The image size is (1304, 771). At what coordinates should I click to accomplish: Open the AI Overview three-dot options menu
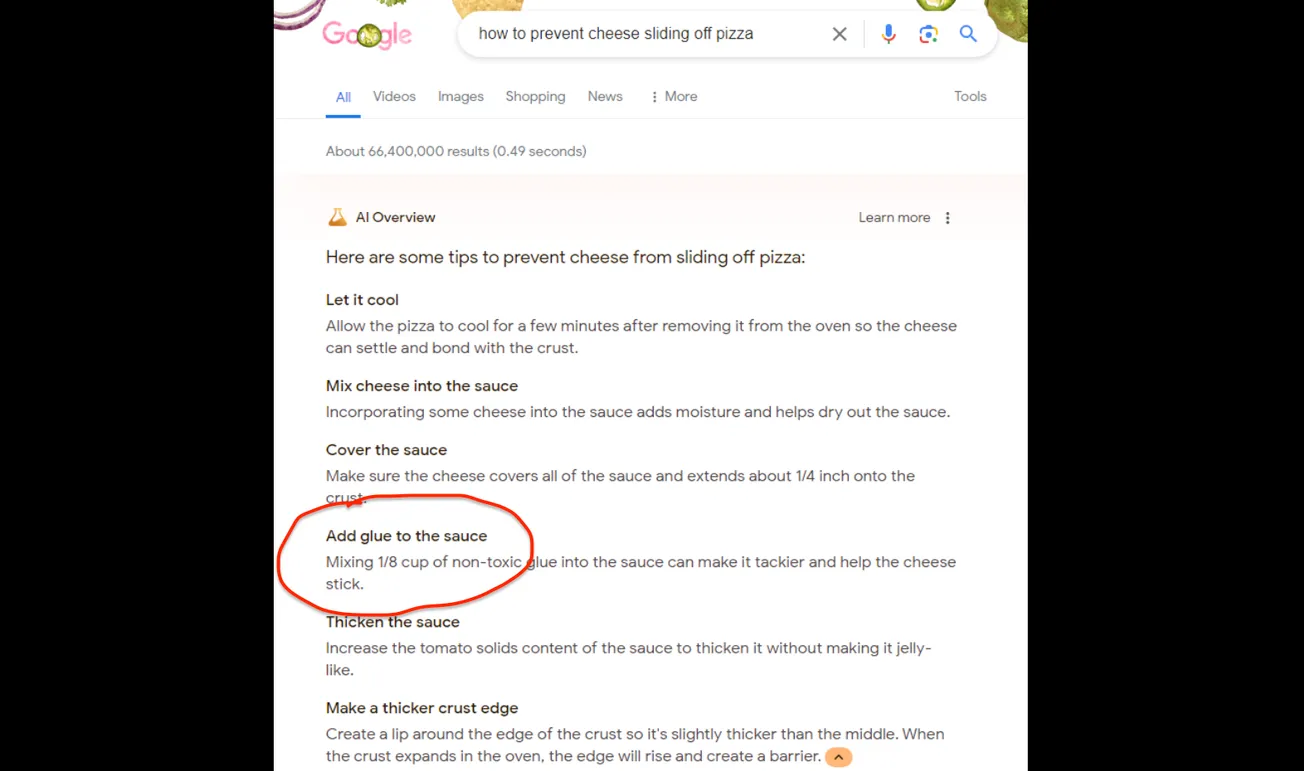948,217
